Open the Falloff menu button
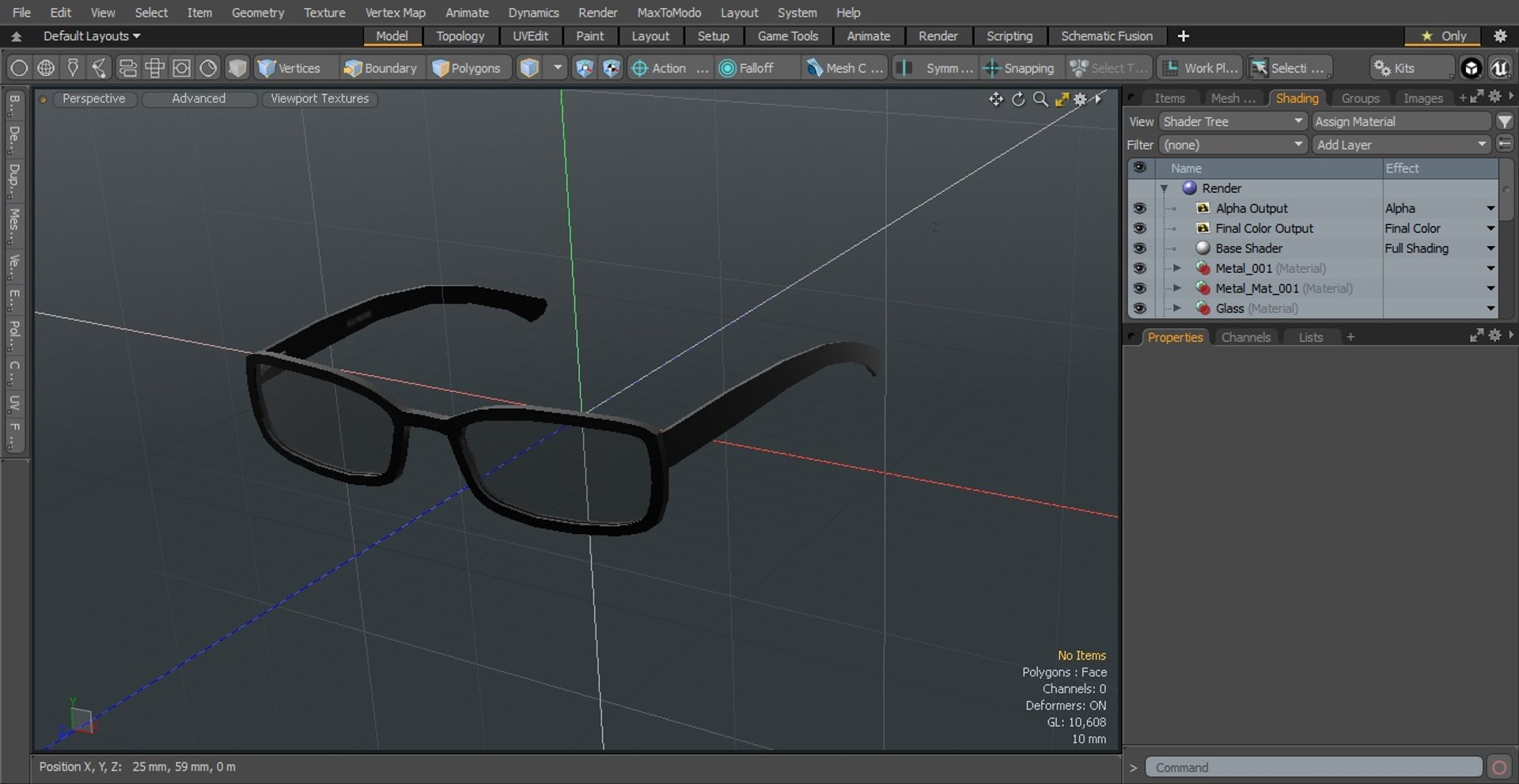 point(756,68)
